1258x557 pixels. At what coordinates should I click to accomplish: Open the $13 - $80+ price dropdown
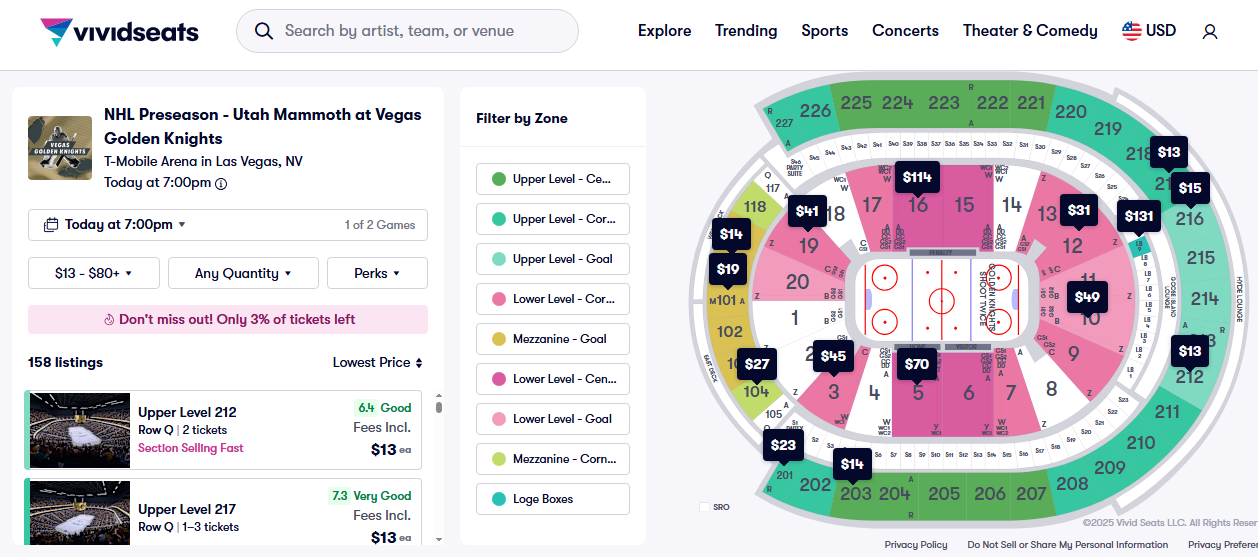pyautogui.click(x=93, y=273)
